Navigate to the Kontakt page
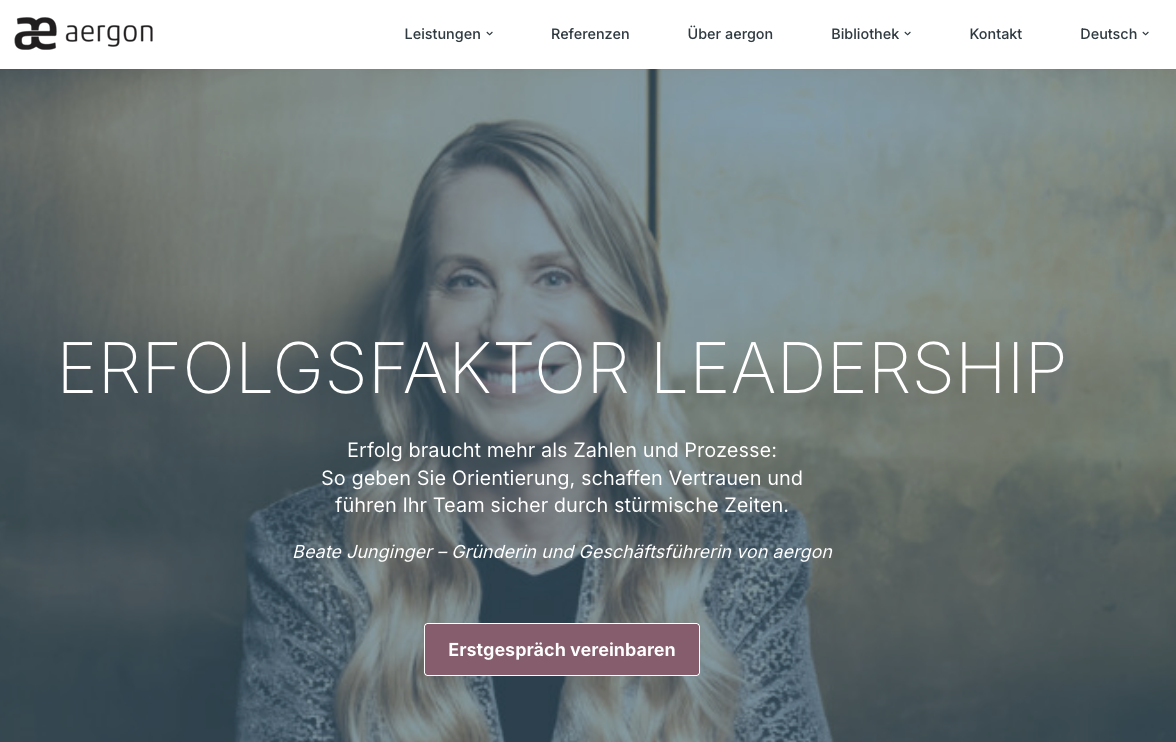1176x742 pixels. coord(995,34)
